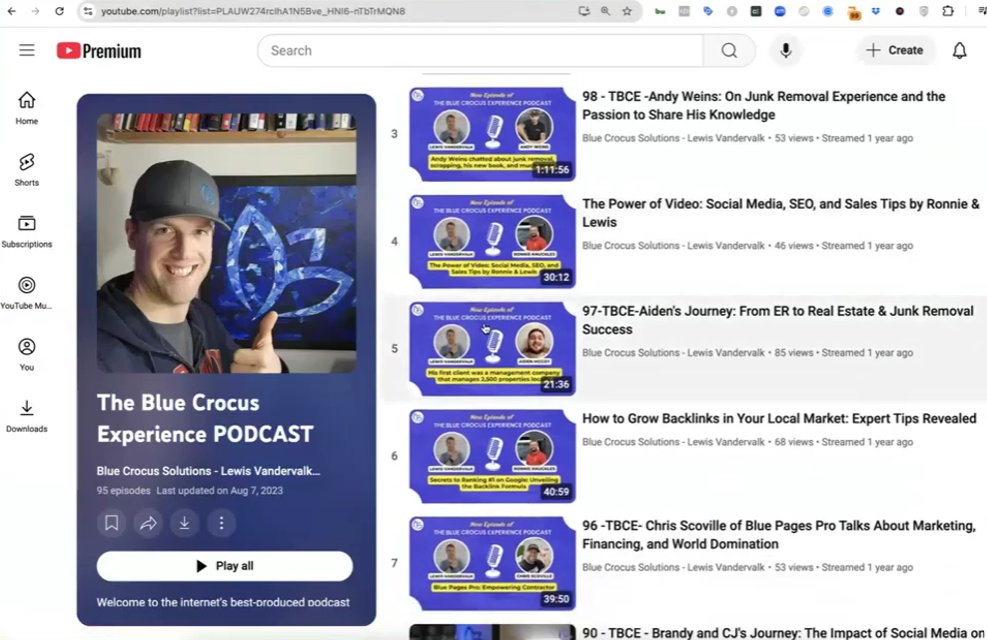Open browser zoom magnifier icon

pos(606,11)
